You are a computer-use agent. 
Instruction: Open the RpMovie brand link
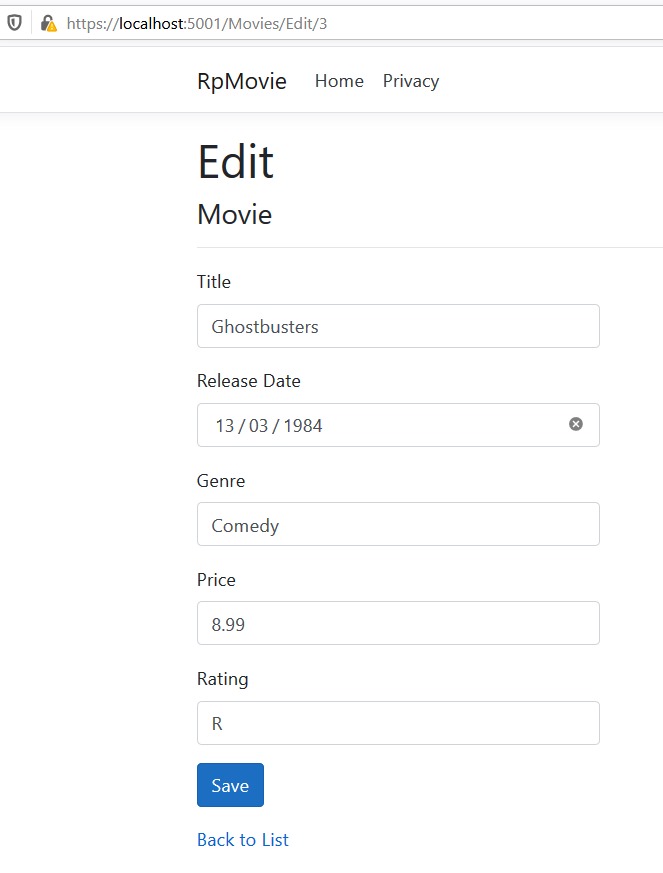(x=241, y=81)
